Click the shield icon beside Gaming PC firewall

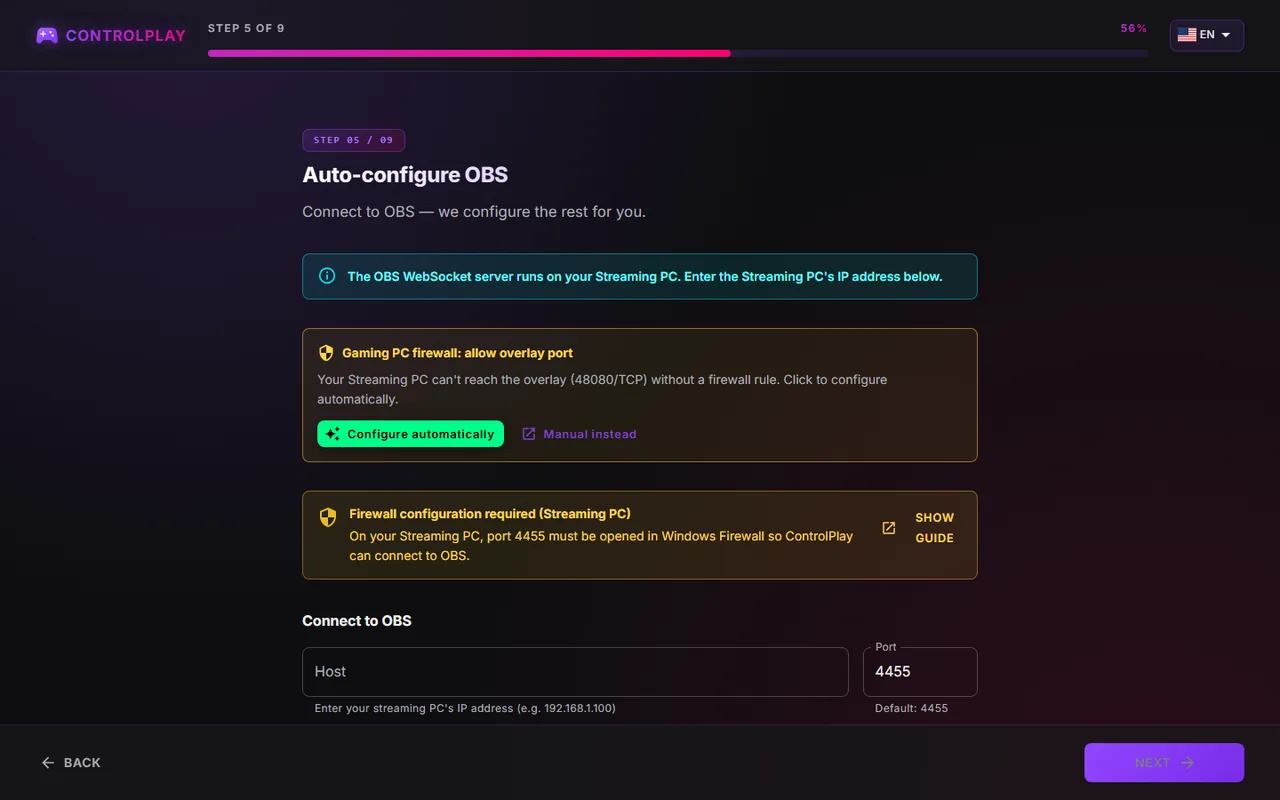click(x=326, y=353)
